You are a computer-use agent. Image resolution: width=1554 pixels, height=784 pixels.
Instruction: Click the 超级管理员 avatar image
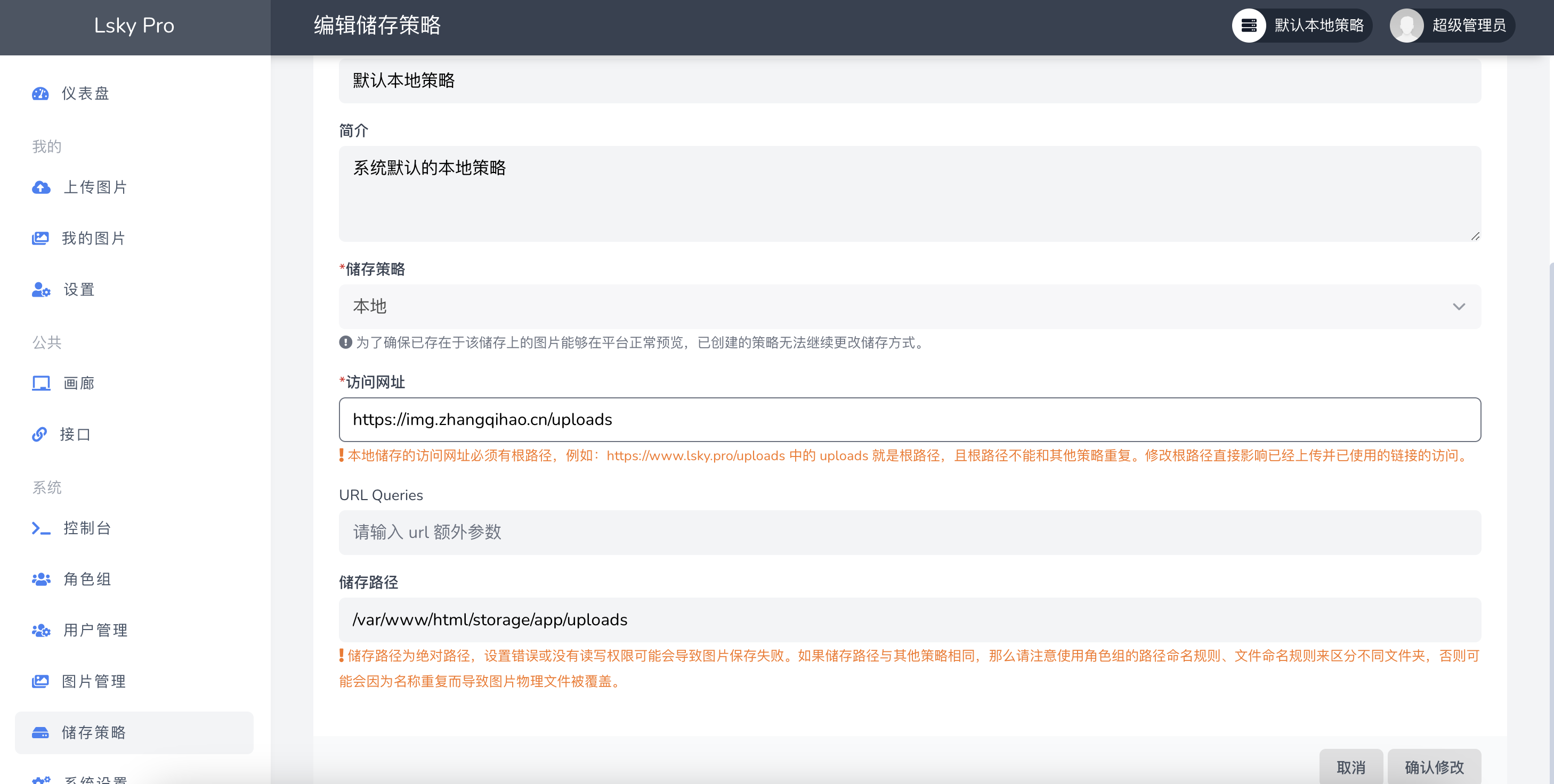pyautogui.click(x=1407, y=26)
